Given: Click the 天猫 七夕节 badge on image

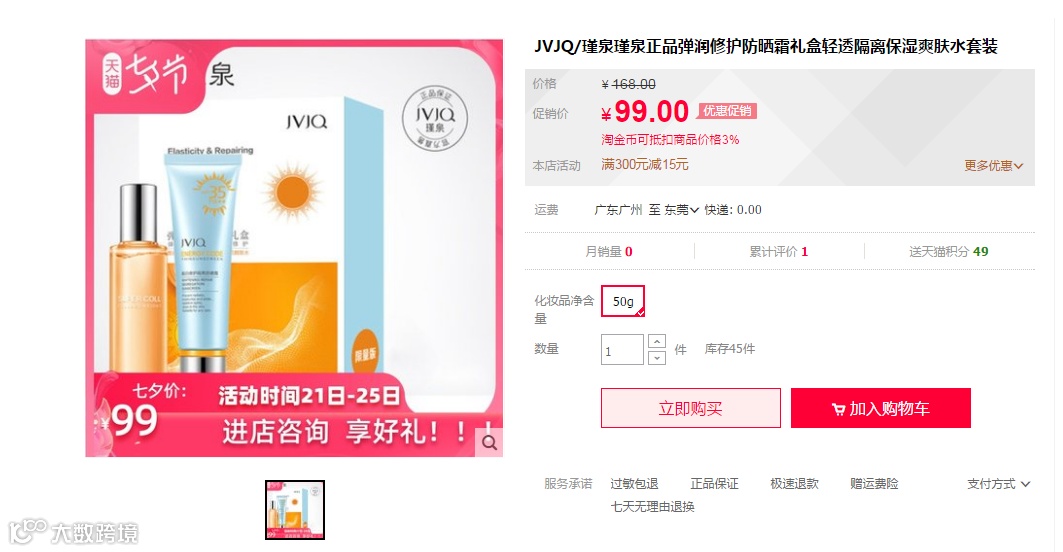Looking at the screenshot, I should coord(146,75).
